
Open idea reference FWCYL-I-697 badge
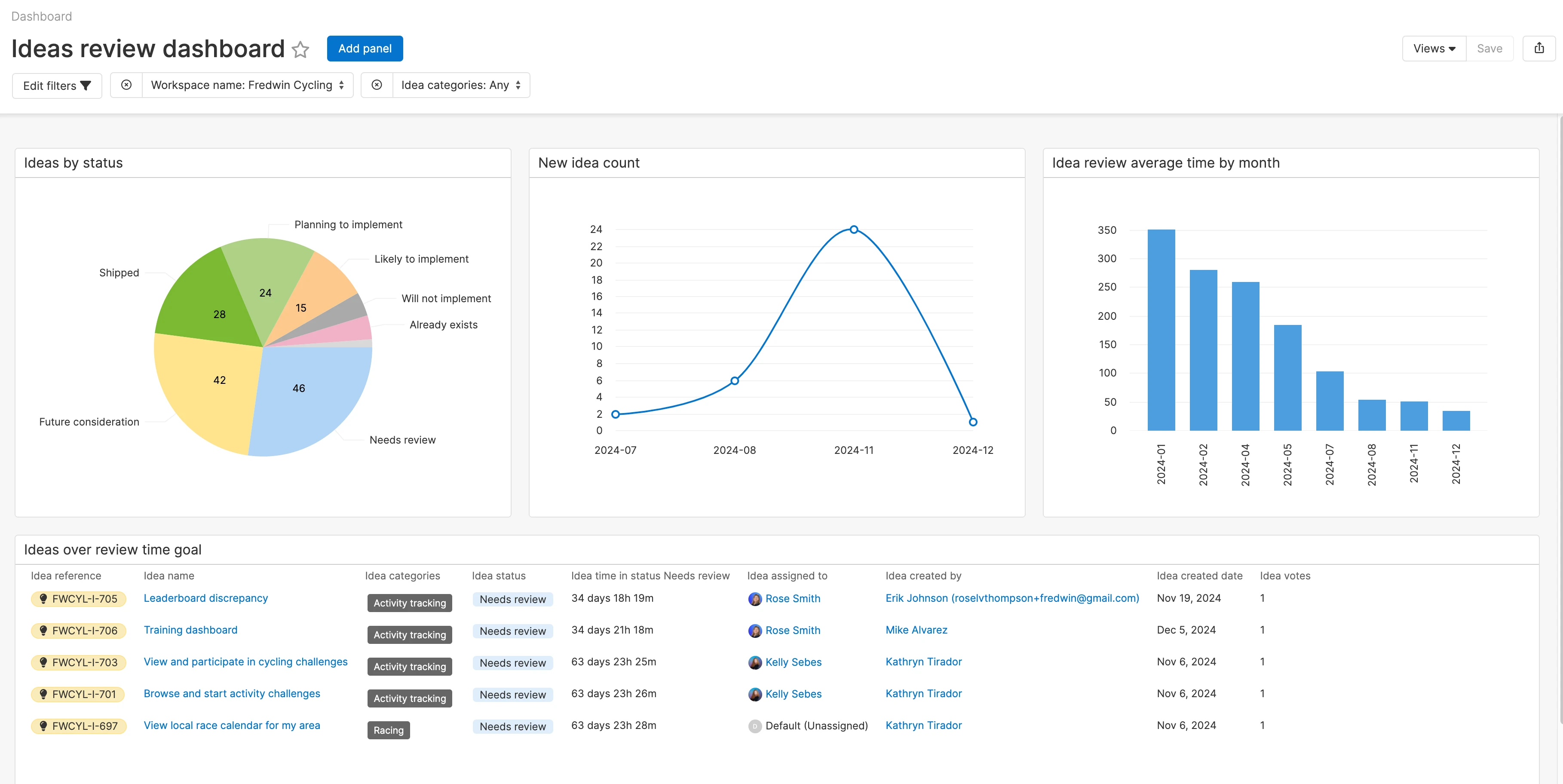78,726
